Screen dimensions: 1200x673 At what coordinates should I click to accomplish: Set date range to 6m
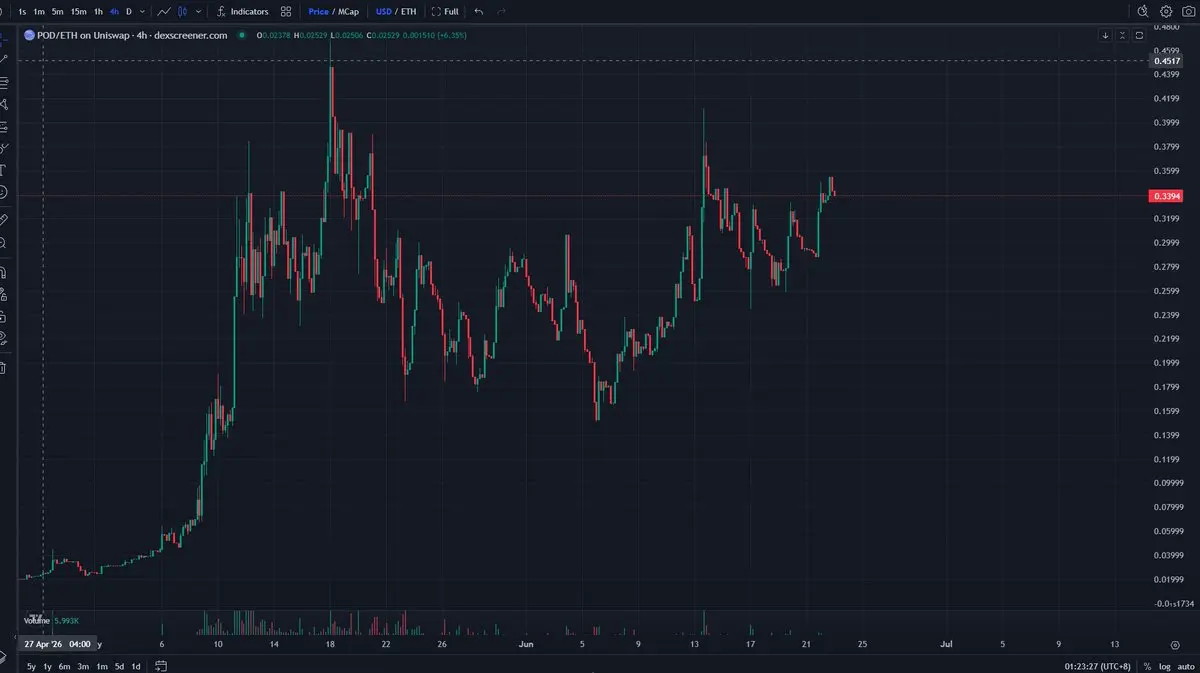click(65, 666)
